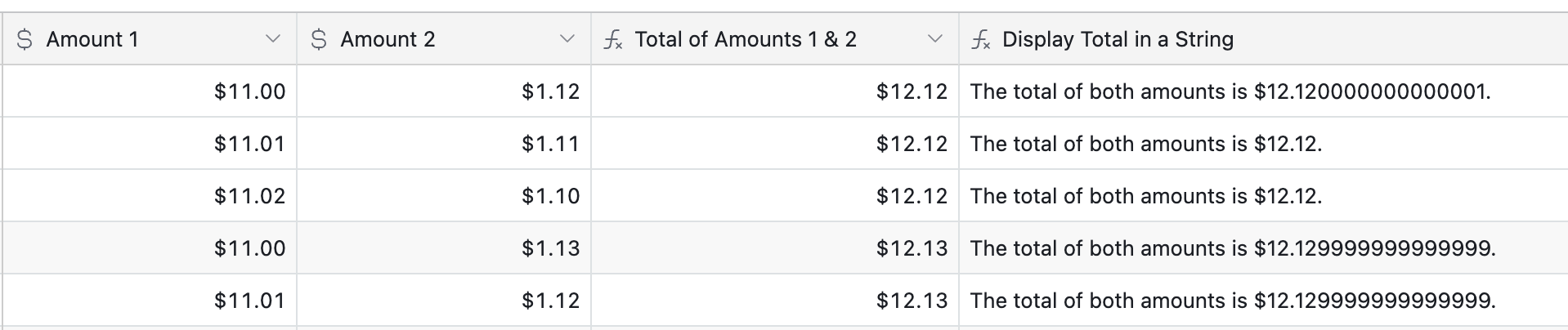Click the formula icon of Total of Amounts column

[x=612, y=39]
